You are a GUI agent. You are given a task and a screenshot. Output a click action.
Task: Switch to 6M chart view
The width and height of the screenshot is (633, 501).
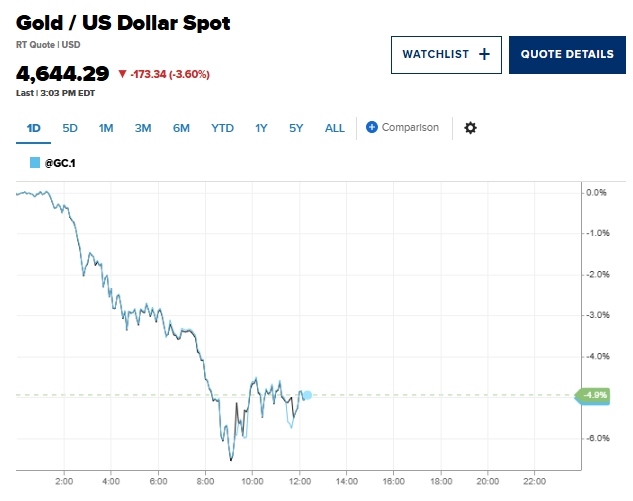181,128
